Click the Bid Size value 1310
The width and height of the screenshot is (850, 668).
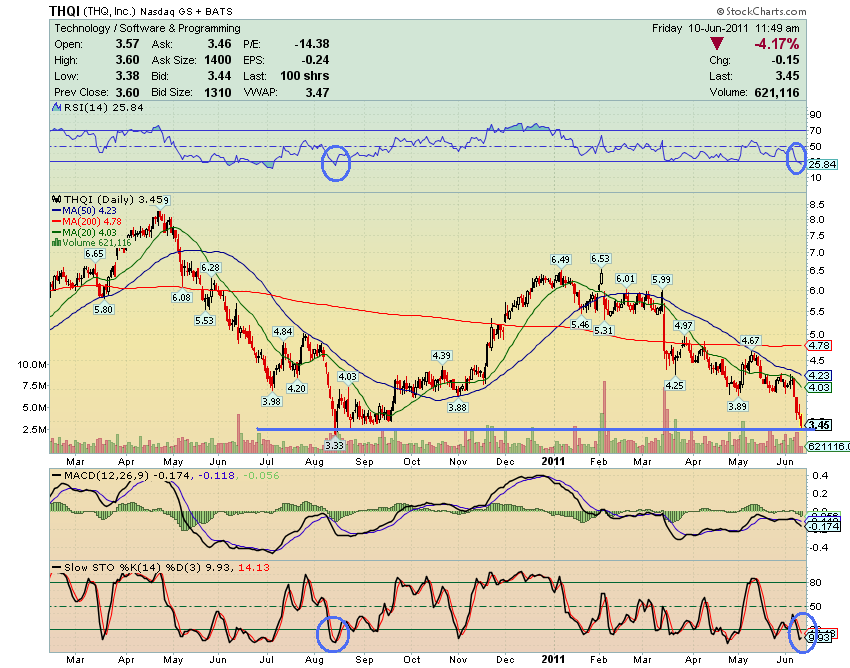point(218,92)
